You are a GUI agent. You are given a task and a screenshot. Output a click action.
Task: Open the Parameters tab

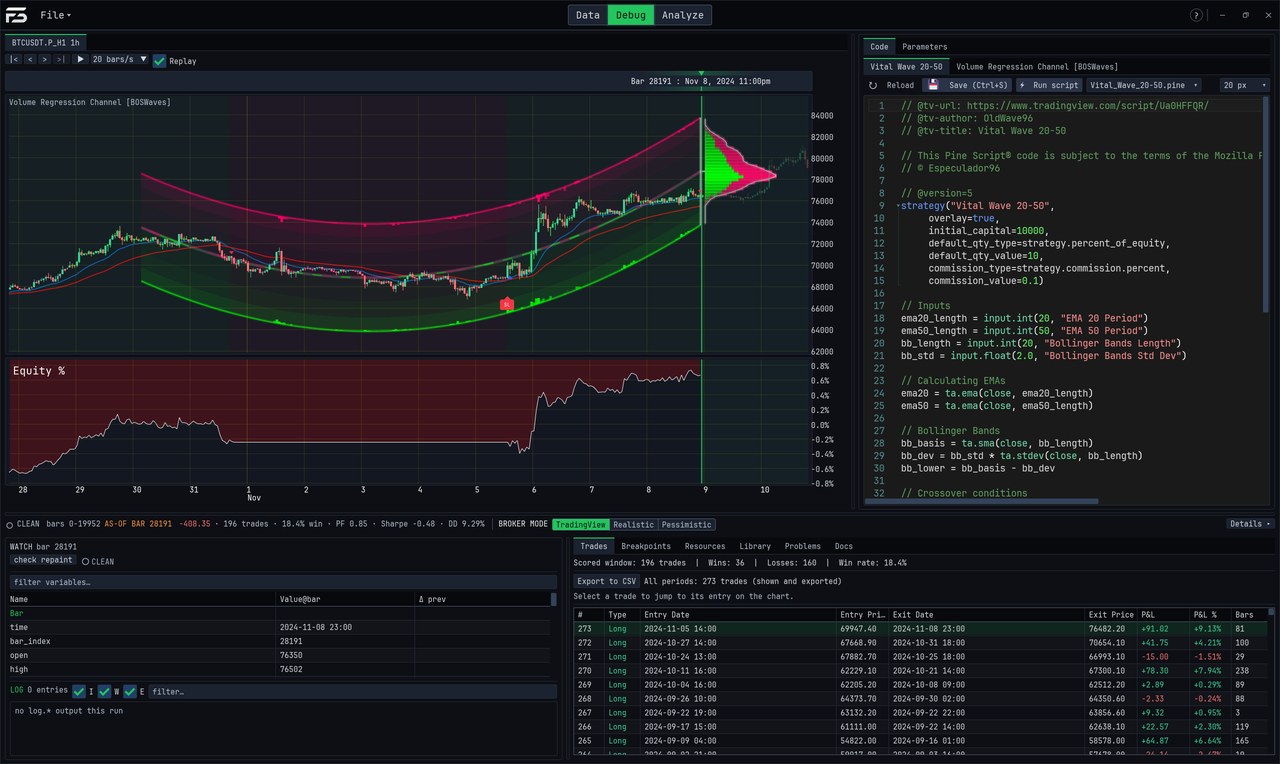pos(924,47)
